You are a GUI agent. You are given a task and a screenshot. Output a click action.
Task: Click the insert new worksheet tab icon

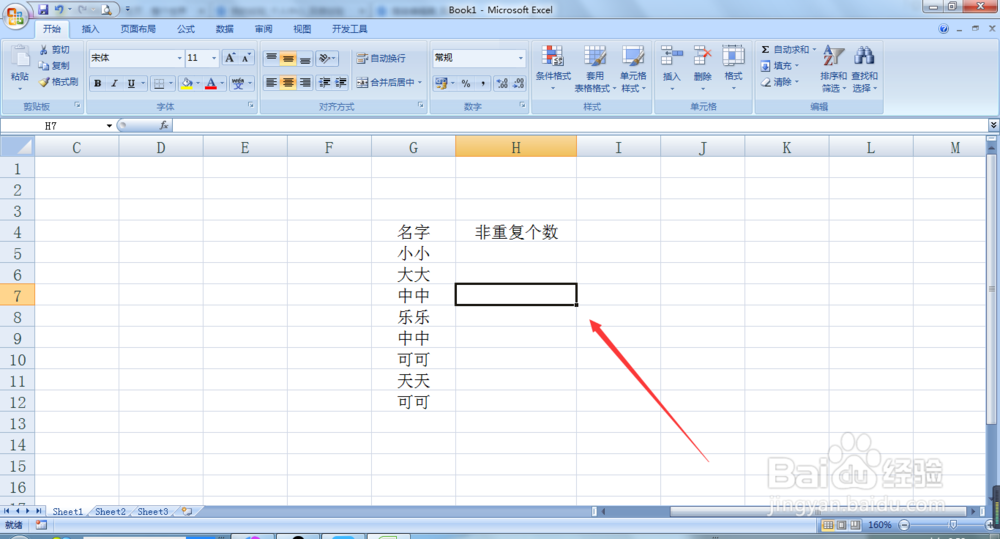(187, 512)
